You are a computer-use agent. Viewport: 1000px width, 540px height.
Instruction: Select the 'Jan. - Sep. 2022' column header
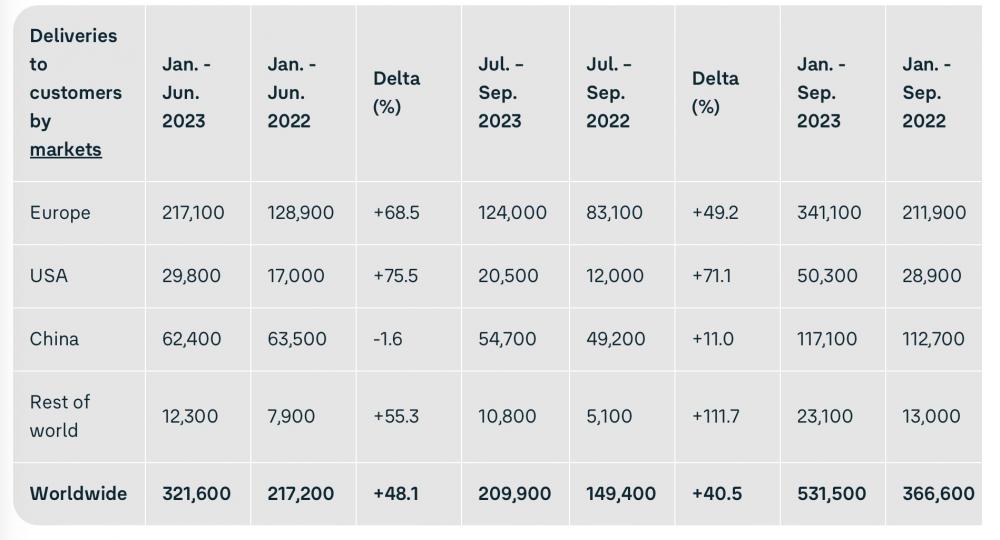click(927, 92)
